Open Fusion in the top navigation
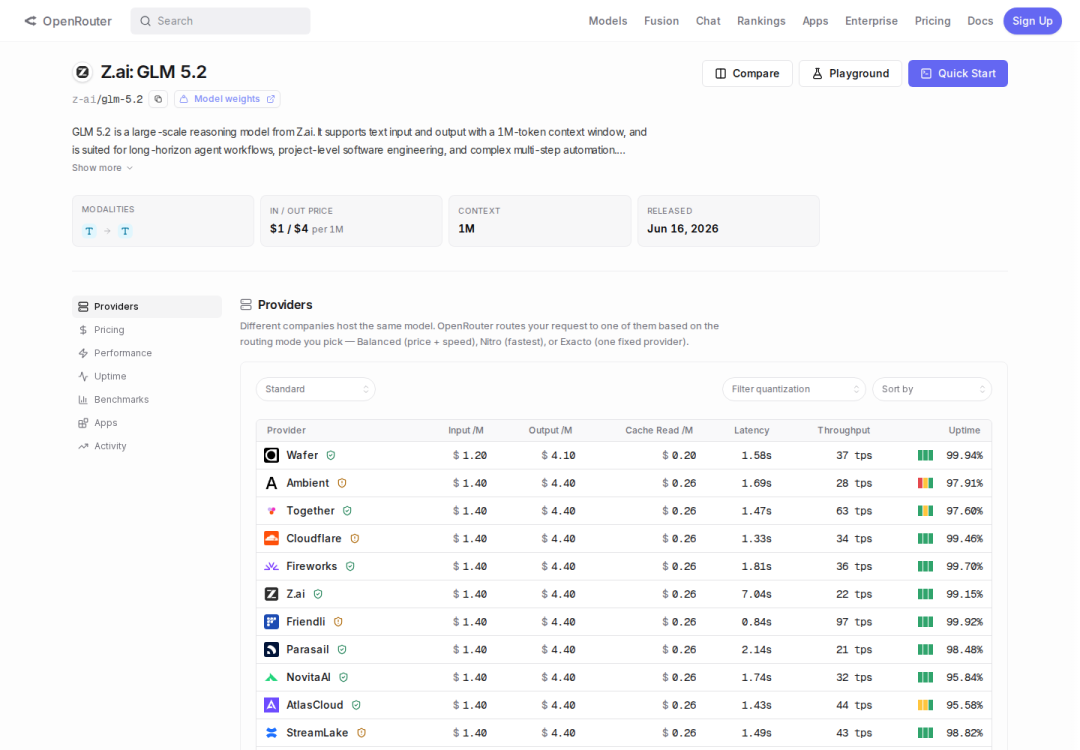 (661, 21)
